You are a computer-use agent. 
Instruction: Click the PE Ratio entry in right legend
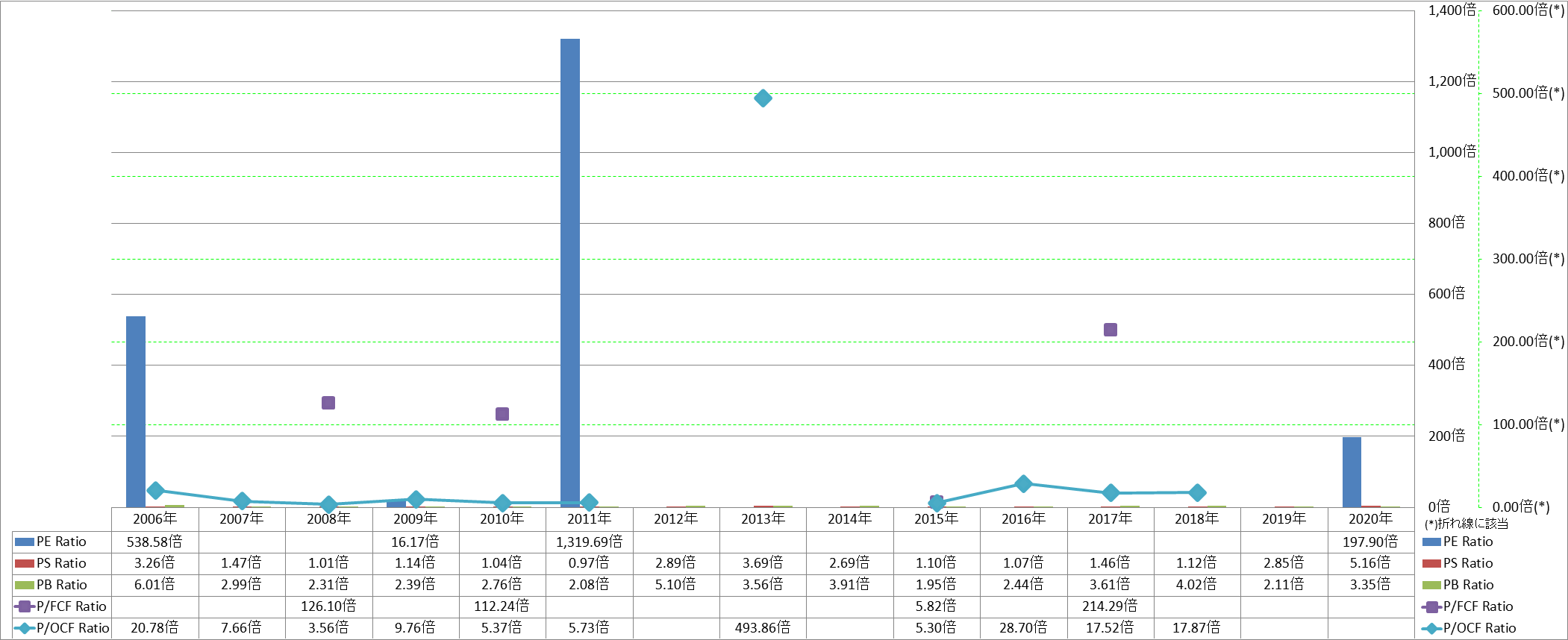click(1458, 542)
